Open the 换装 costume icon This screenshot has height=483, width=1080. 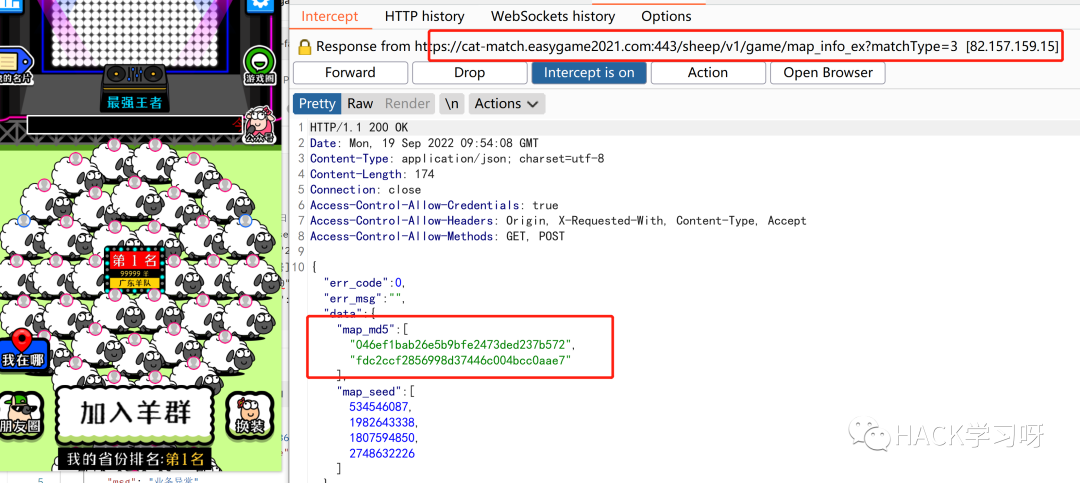[x=249, y=416]
